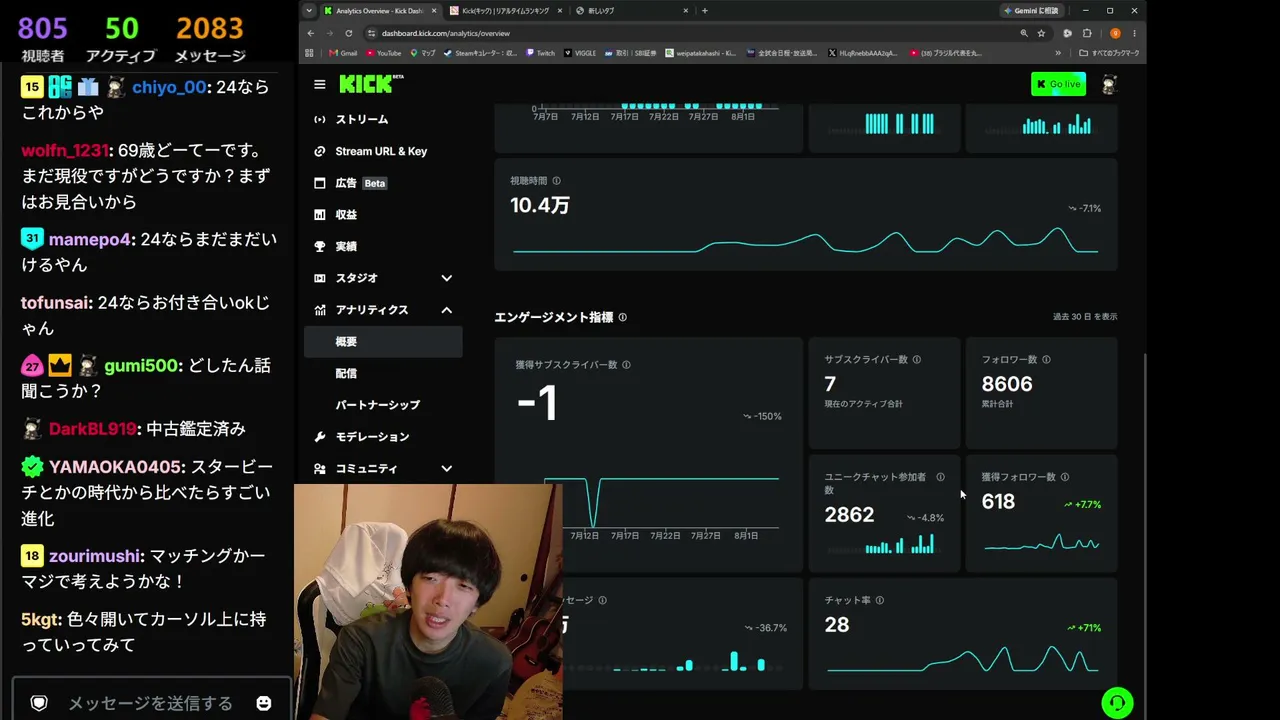Open a new browser tab
Screen dimensions: 1280x720
coord(705,11)
